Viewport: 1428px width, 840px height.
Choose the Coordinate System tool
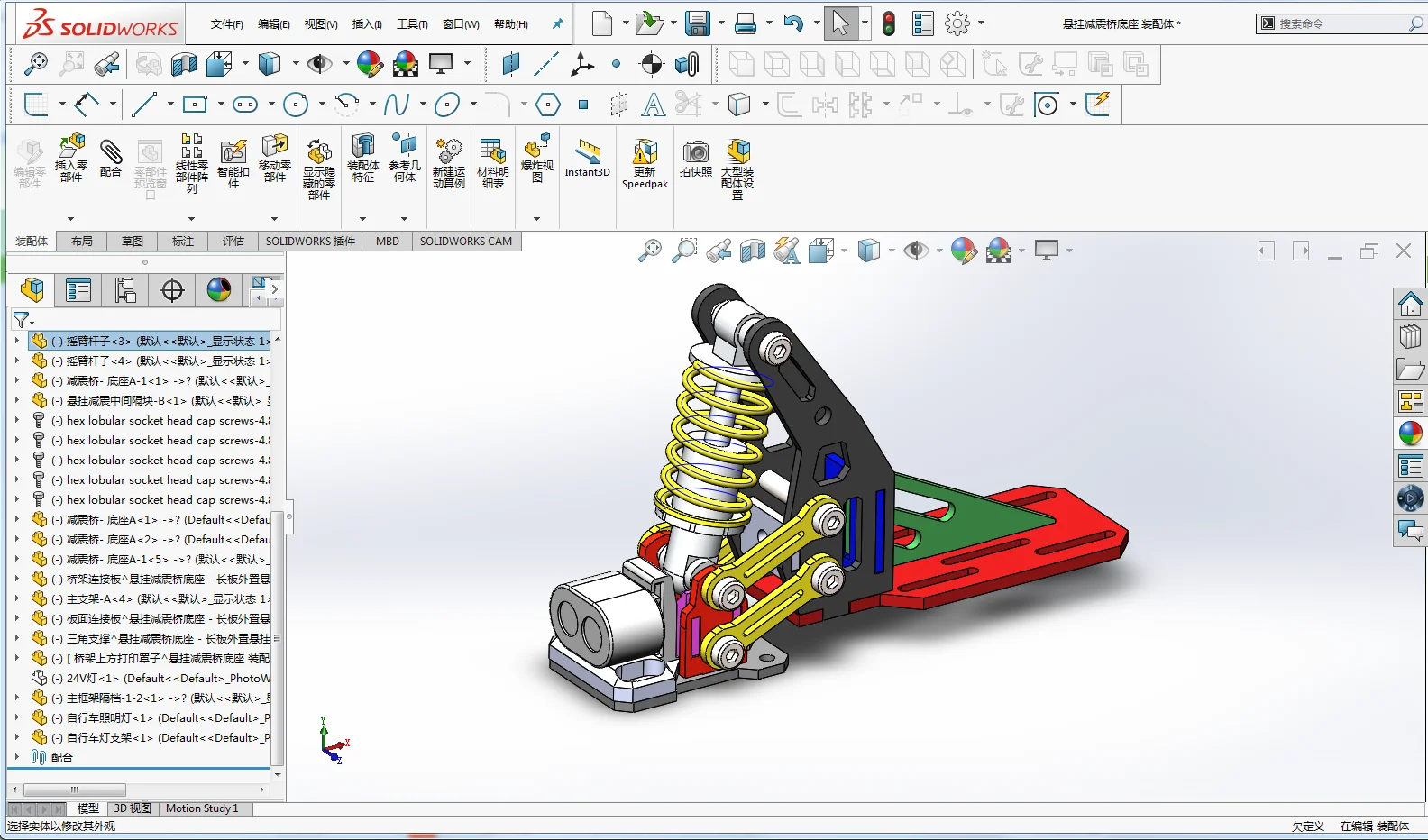(x=582, y=64)
